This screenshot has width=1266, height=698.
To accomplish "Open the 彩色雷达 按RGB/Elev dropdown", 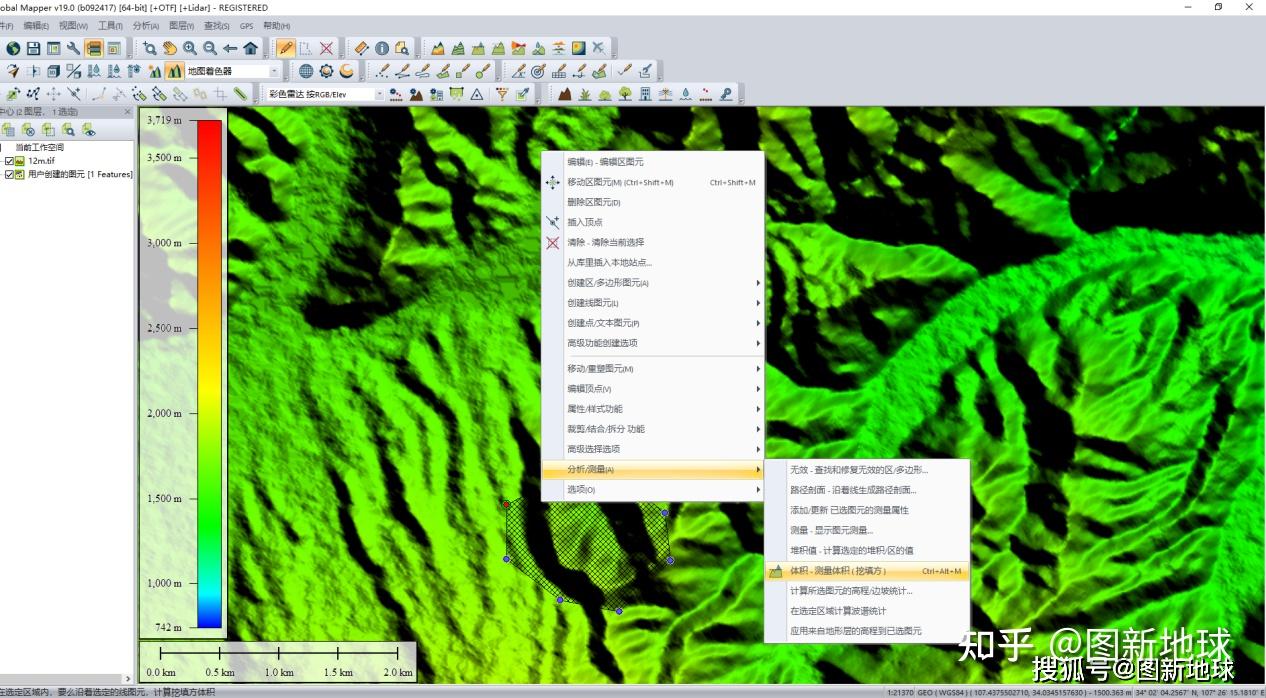I will point(379,94).
